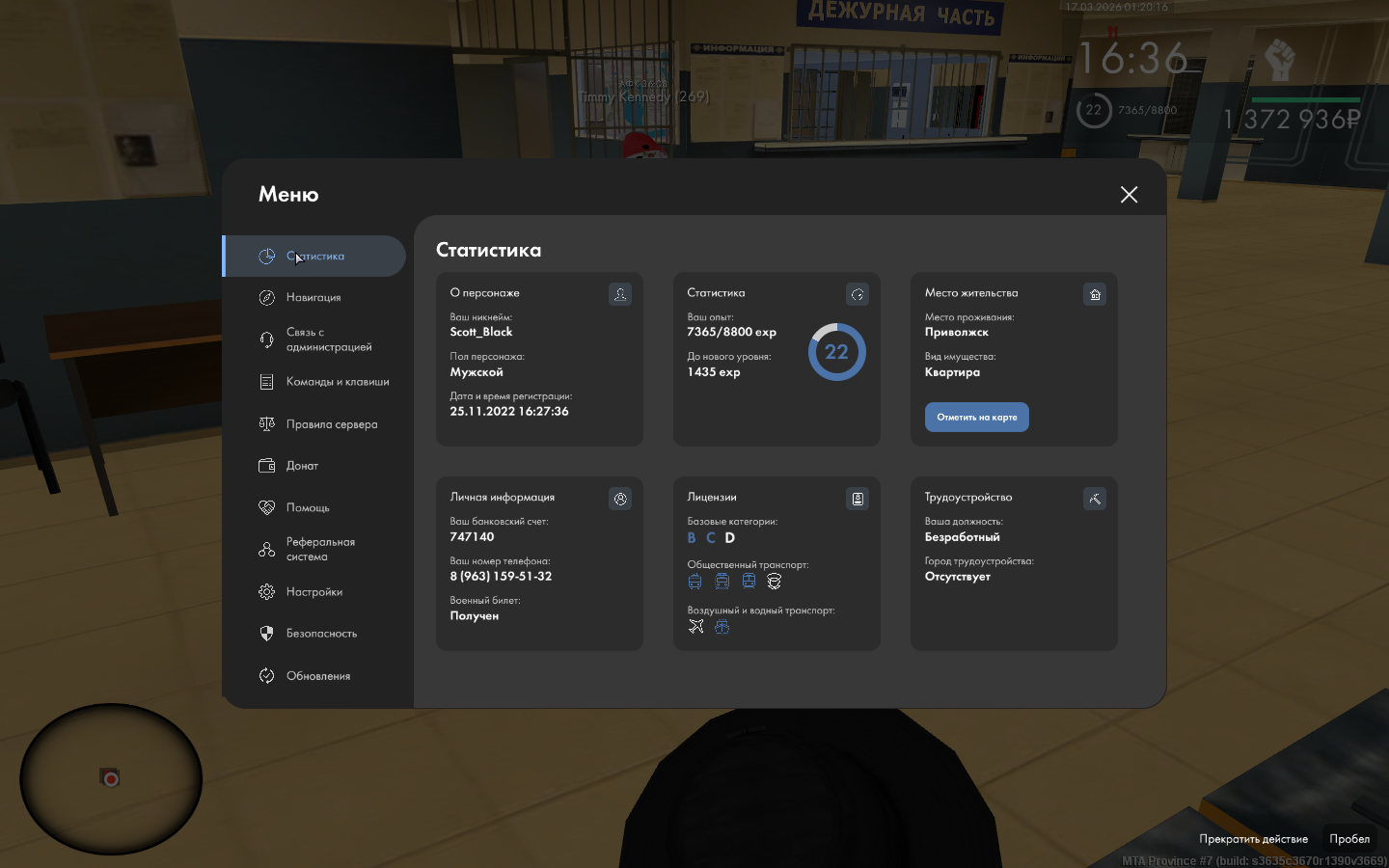Open Настройки from the sidebar
This screenshot has width=1389, height=868.
313,592
